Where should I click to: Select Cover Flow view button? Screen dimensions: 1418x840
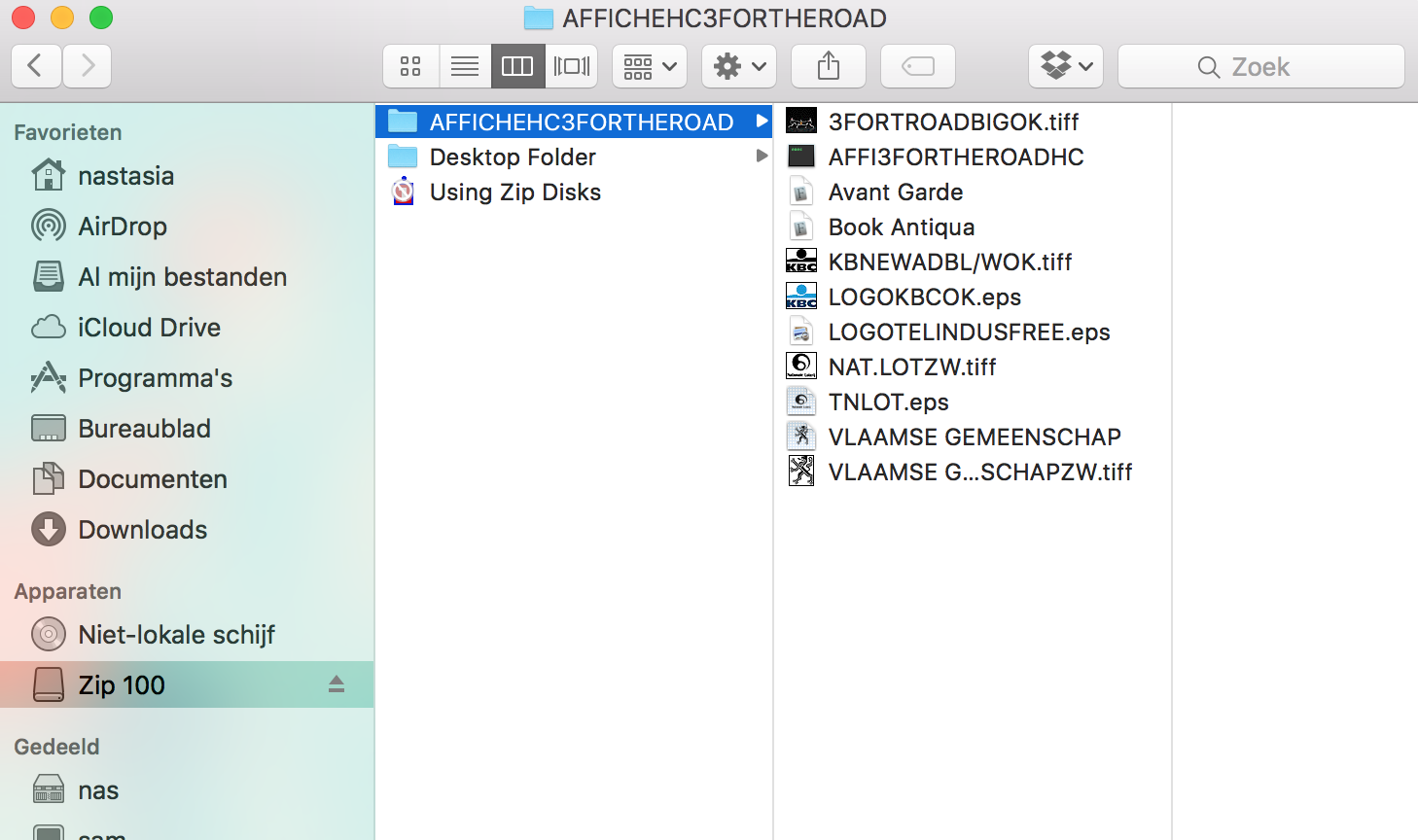tap(572, 66)
